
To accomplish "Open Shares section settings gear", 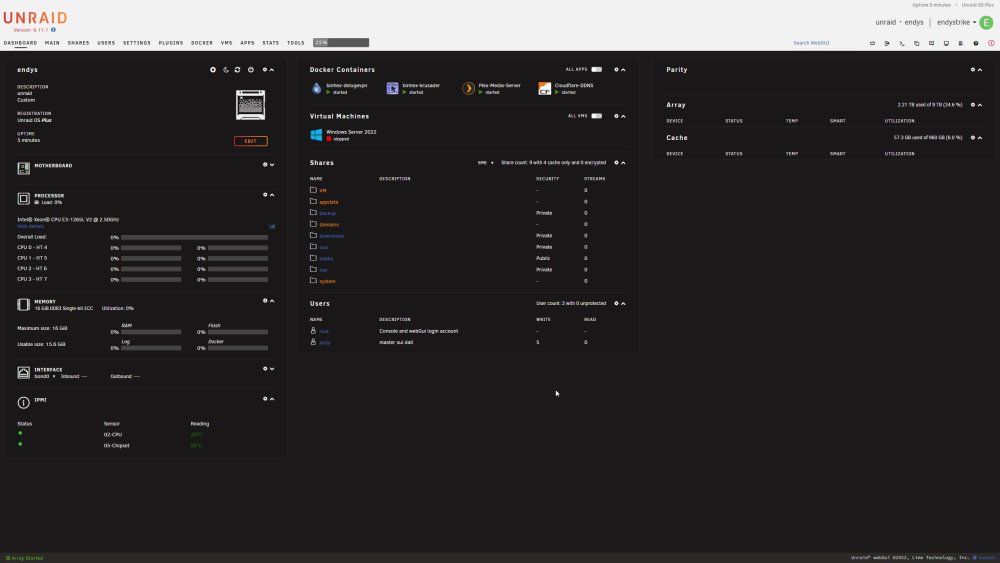I will [616, 163].
